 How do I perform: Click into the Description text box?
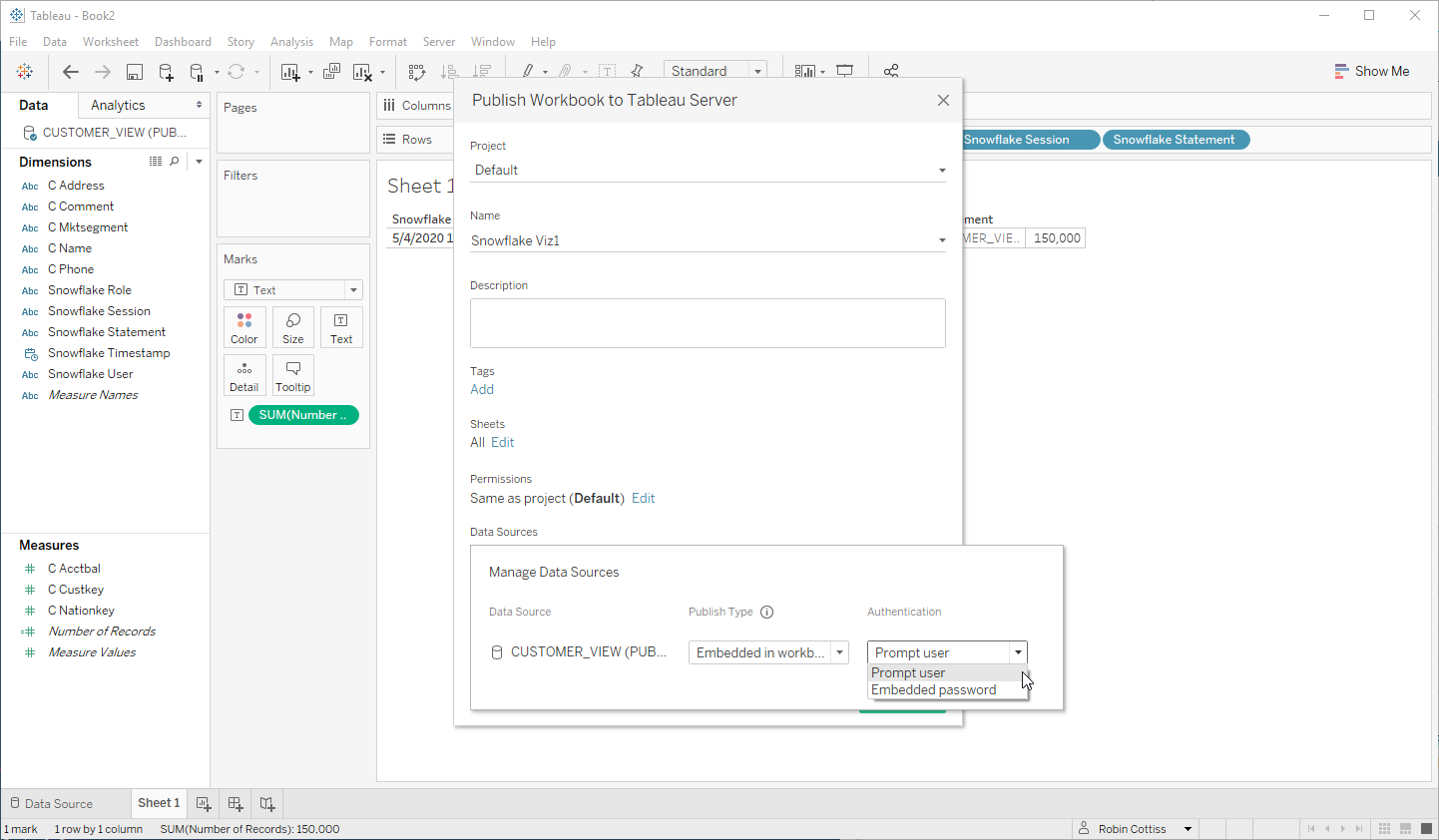[x=708, y=323]
